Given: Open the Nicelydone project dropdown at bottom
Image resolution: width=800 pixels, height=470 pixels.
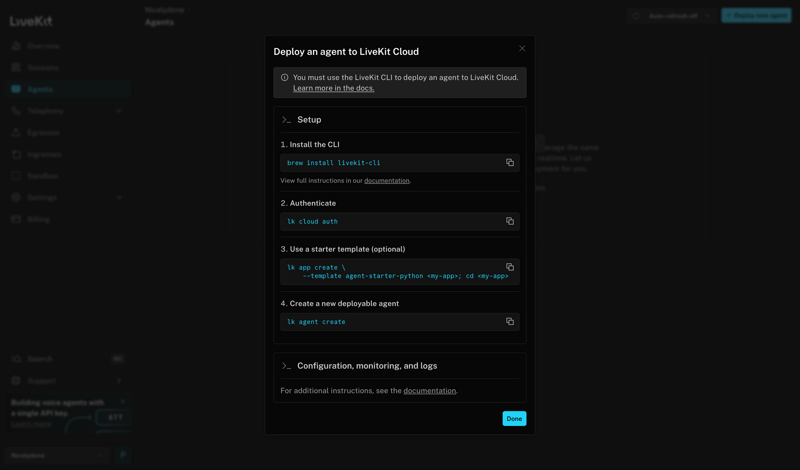Looking at the screenshot, I should 58,455.
